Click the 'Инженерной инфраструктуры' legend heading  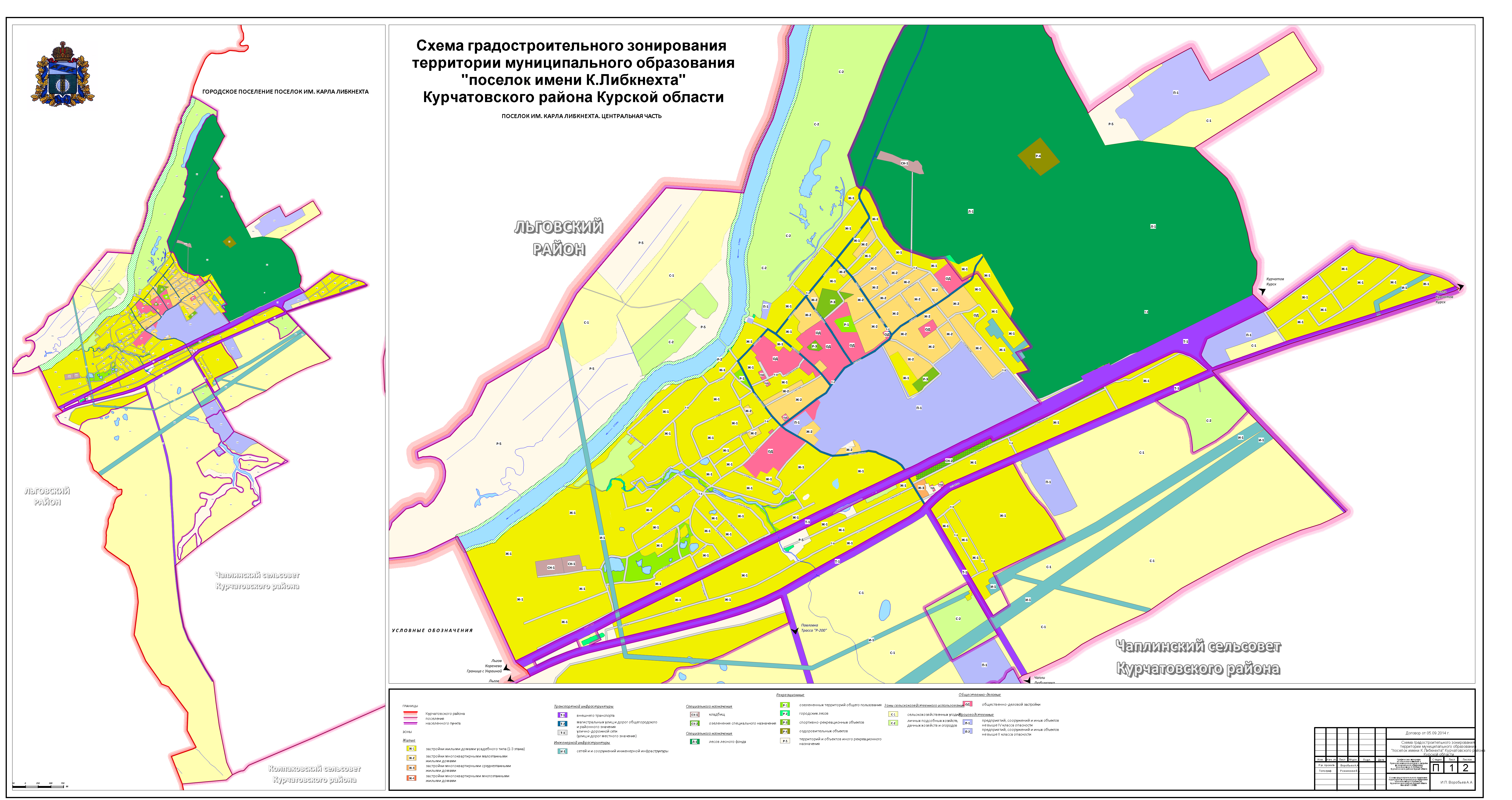[582, 743]
